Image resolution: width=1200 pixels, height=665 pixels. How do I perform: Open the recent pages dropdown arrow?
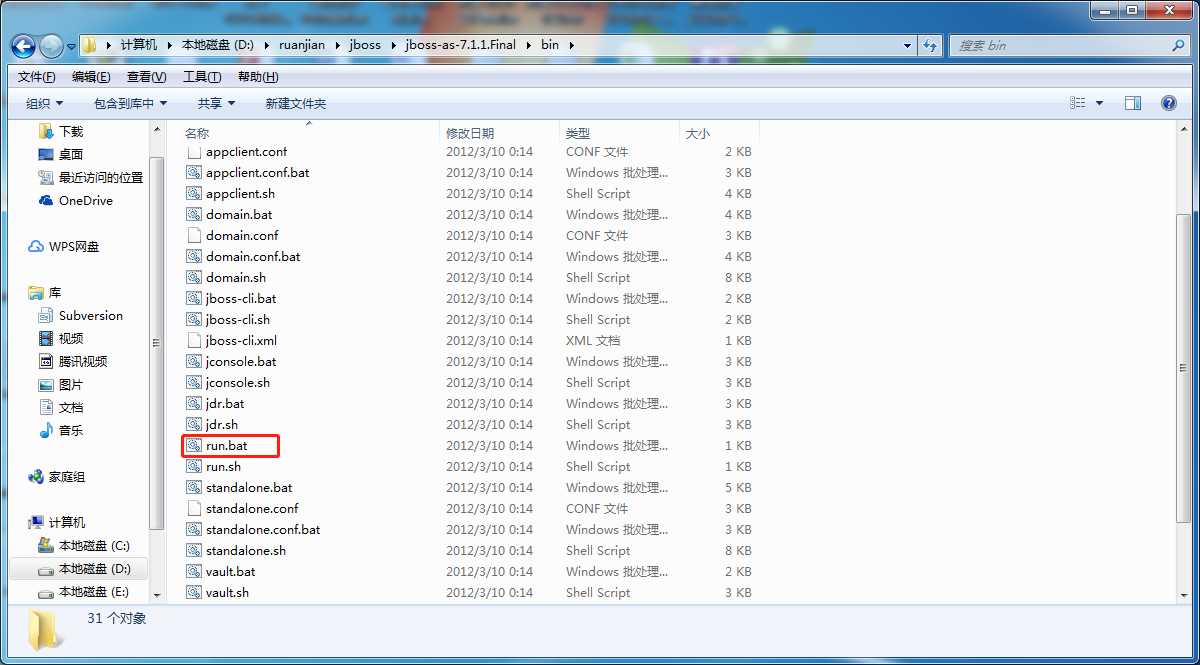pyautogui.click(x=71, y=46)
